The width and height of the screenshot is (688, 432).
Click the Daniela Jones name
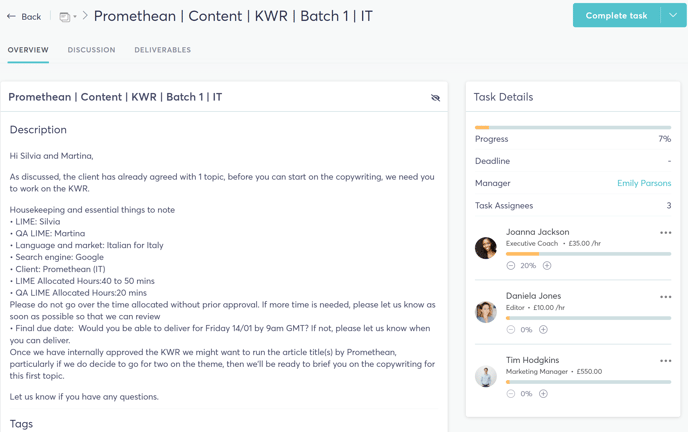[x=533, y=296]
